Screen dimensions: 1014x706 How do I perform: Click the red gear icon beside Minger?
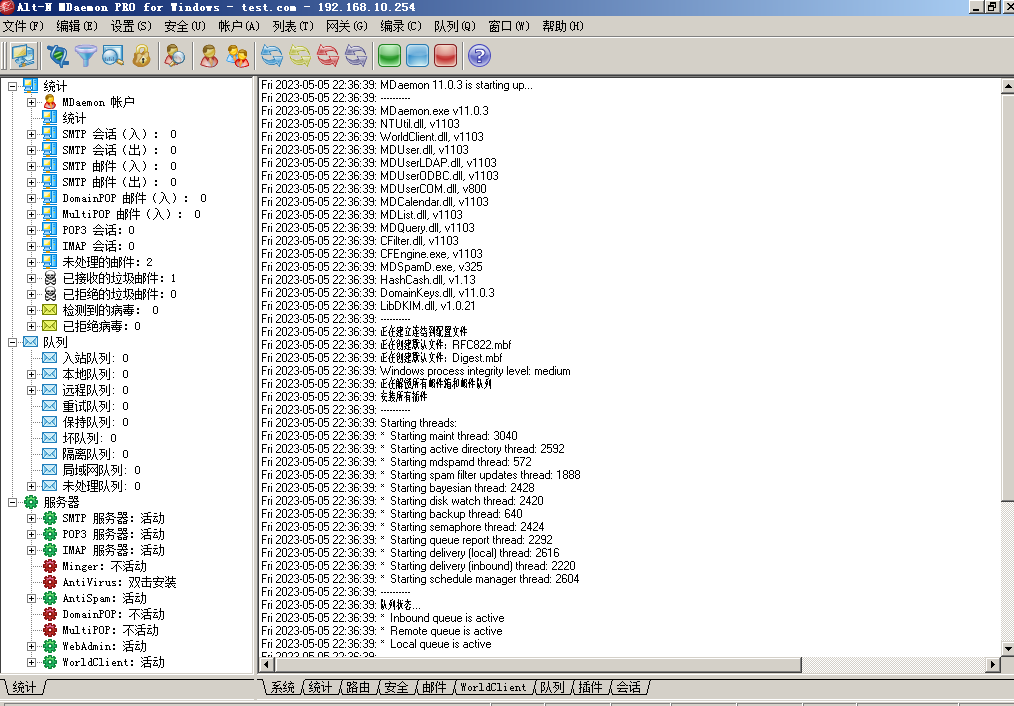50,566
